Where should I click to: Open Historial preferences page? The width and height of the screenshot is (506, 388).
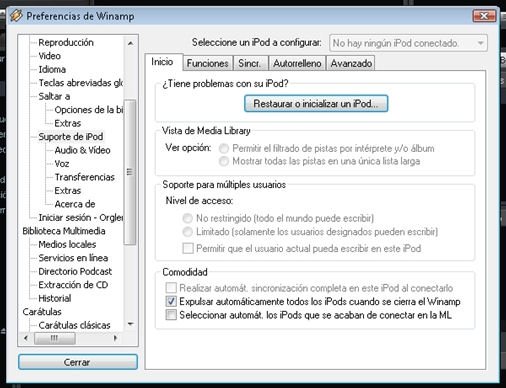point(55,298)
